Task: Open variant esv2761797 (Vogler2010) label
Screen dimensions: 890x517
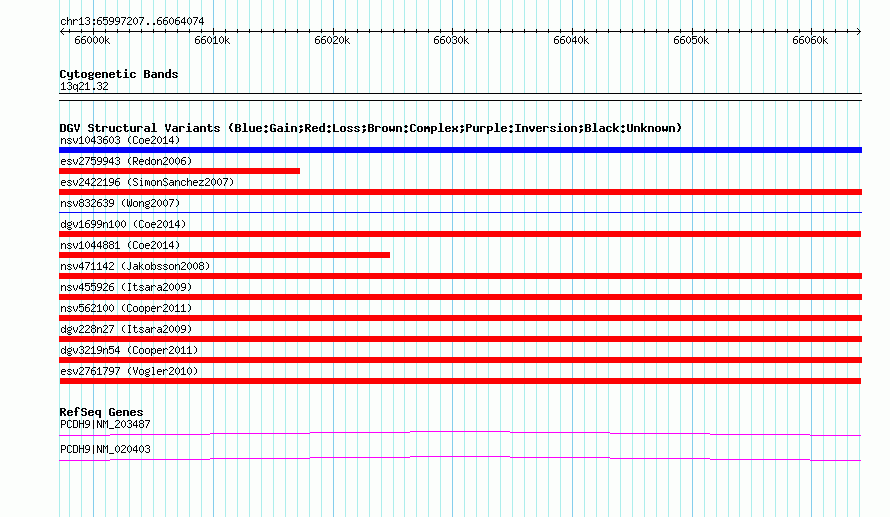Action: [x=129, y=371]
